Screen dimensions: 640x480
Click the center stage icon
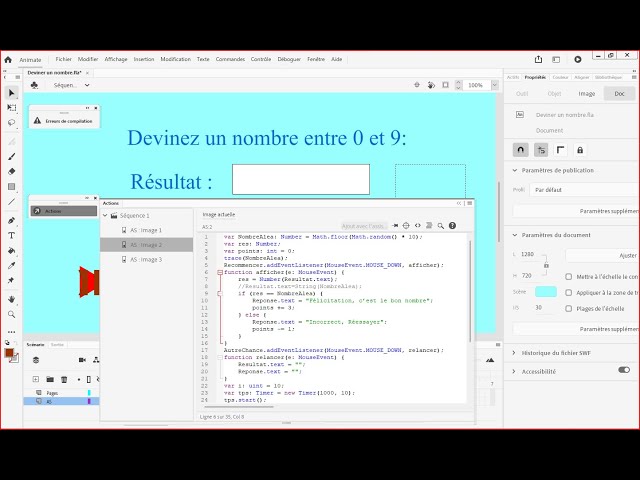pyautogui.click(x=417, y=85)
